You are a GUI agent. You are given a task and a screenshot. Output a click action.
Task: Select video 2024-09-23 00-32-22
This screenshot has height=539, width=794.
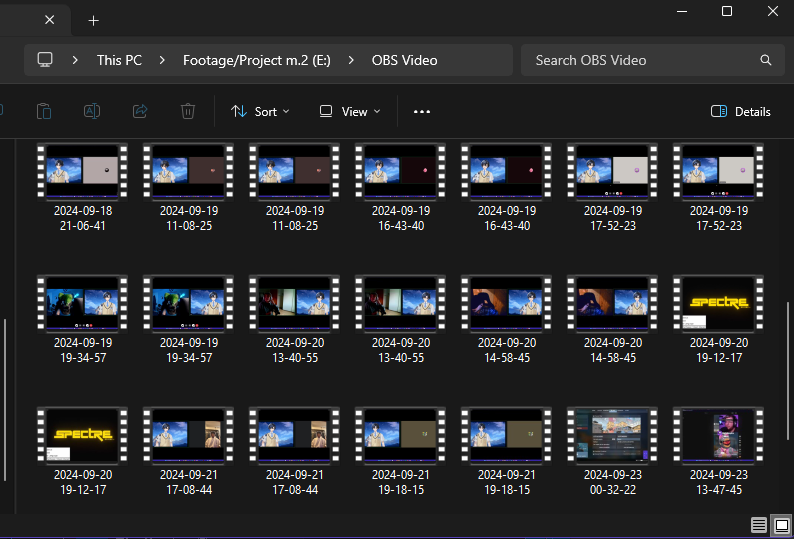pos(613,452)
